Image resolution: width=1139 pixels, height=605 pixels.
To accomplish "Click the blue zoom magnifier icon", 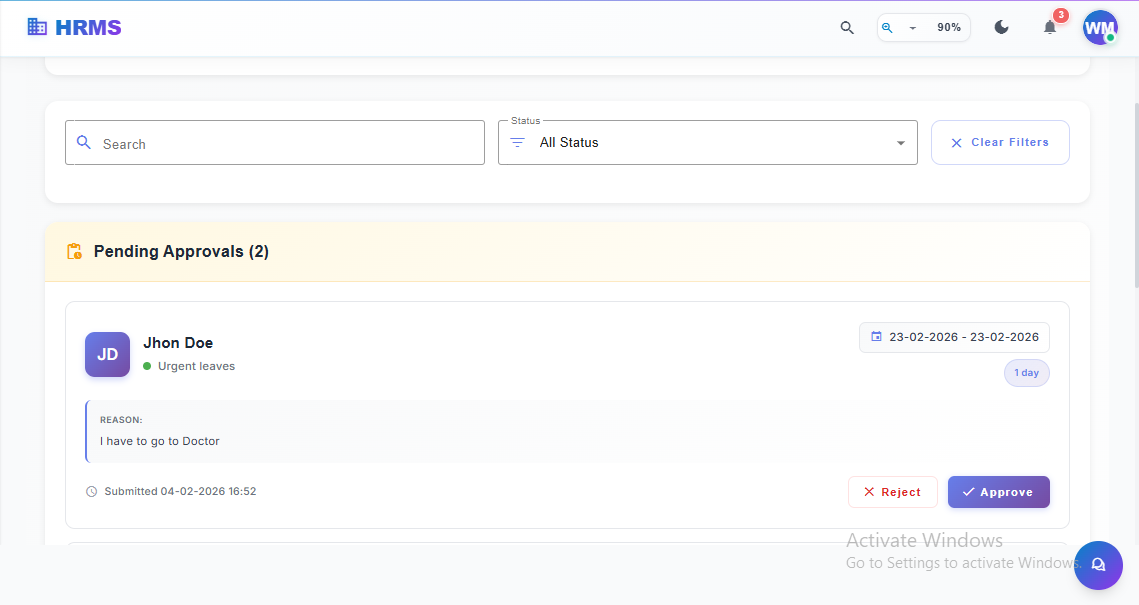I will point(887,28).
